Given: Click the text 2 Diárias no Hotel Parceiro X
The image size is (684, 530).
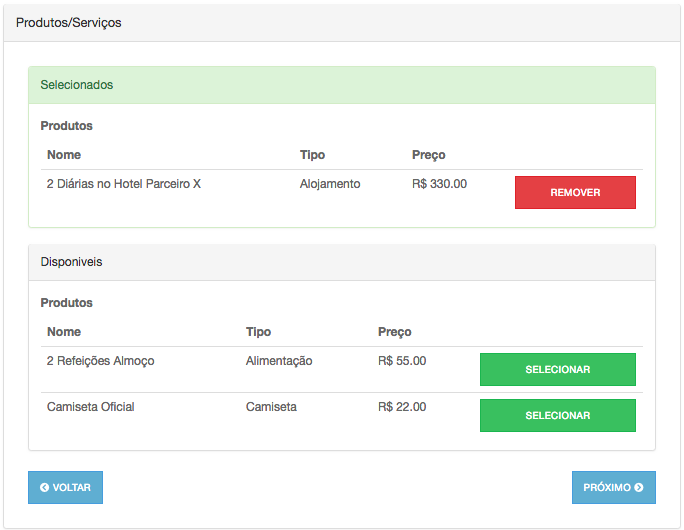Looking at the screenshot, I should (x=124, y=184).
